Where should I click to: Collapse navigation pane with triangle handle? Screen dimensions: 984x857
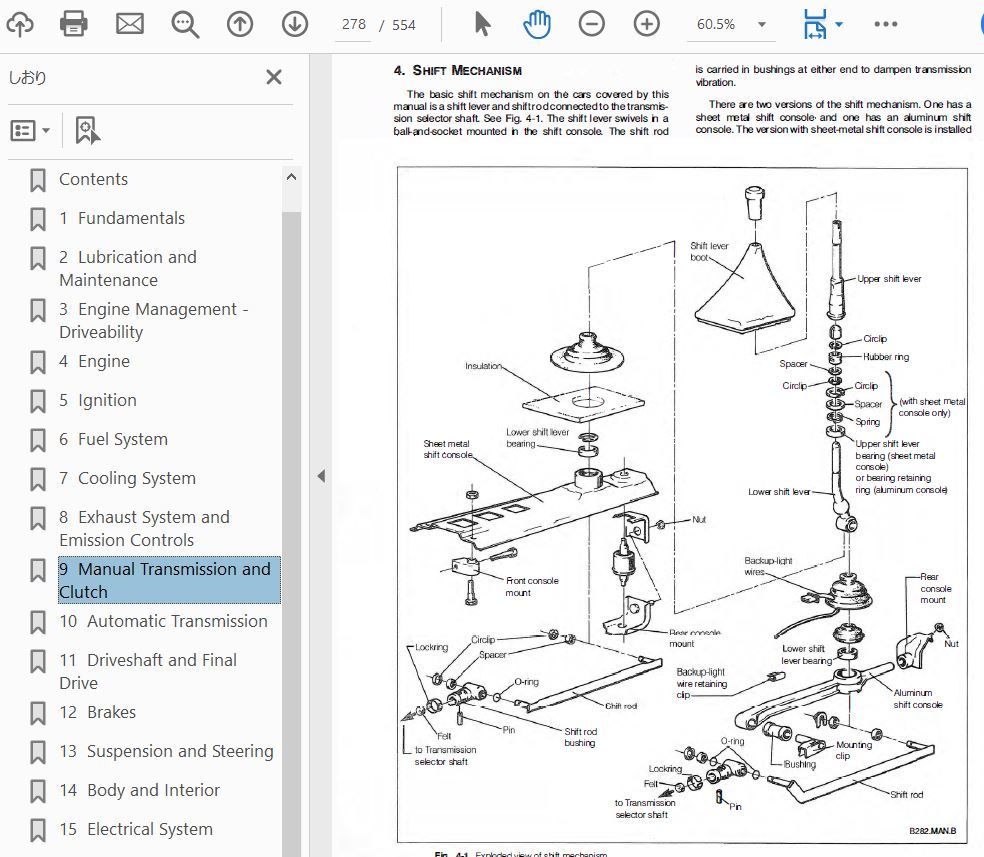(x=321, y=476)
